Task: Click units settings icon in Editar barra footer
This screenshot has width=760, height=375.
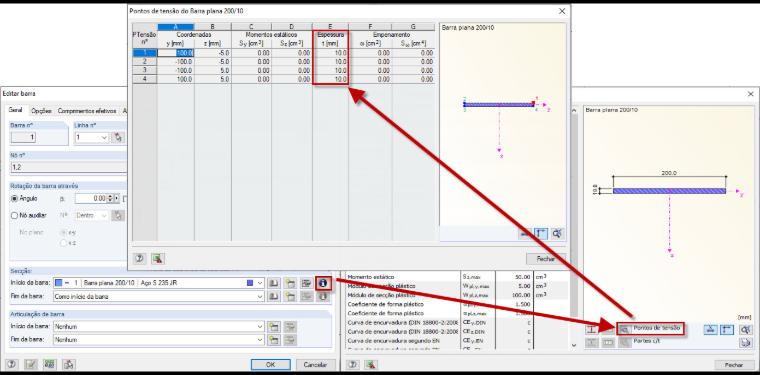Action: click(x=49, y=365)
